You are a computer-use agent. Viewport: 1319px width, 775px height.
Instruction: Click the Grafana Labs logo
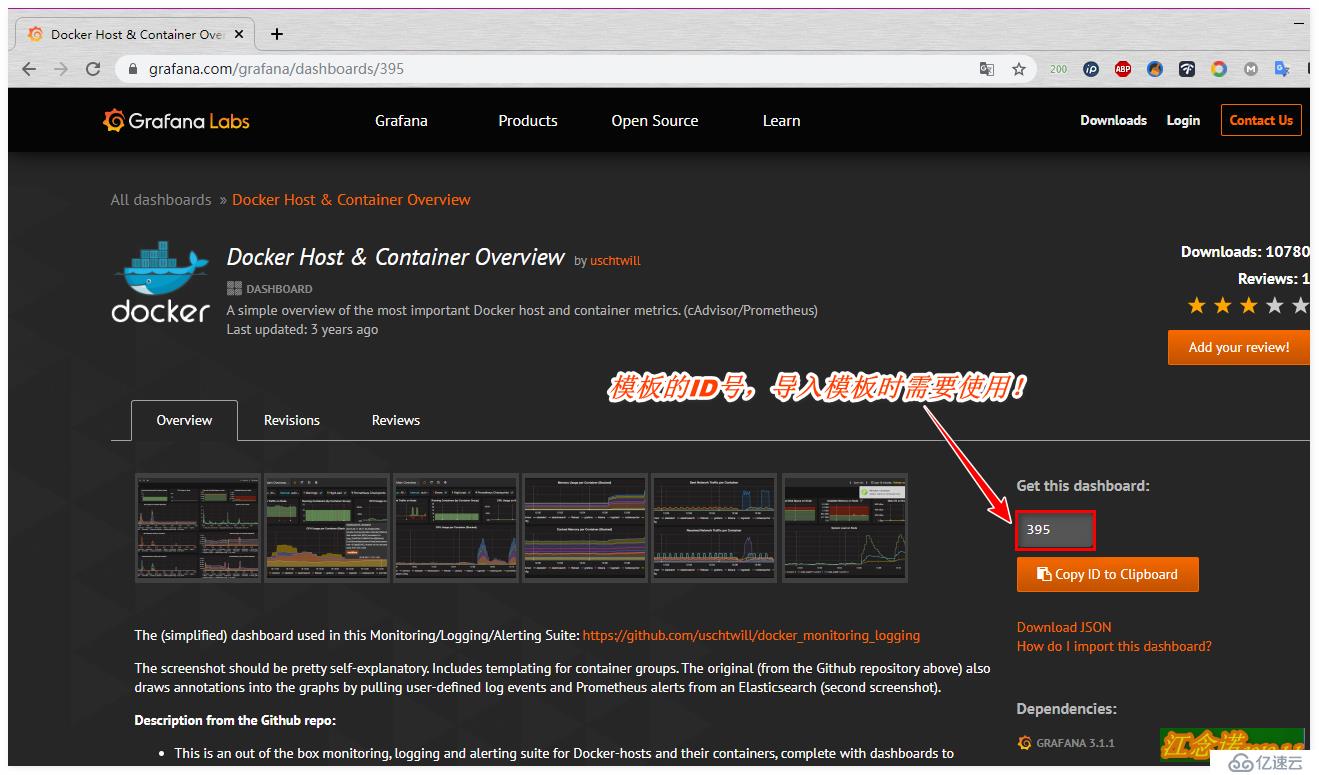tap(176, 121)
